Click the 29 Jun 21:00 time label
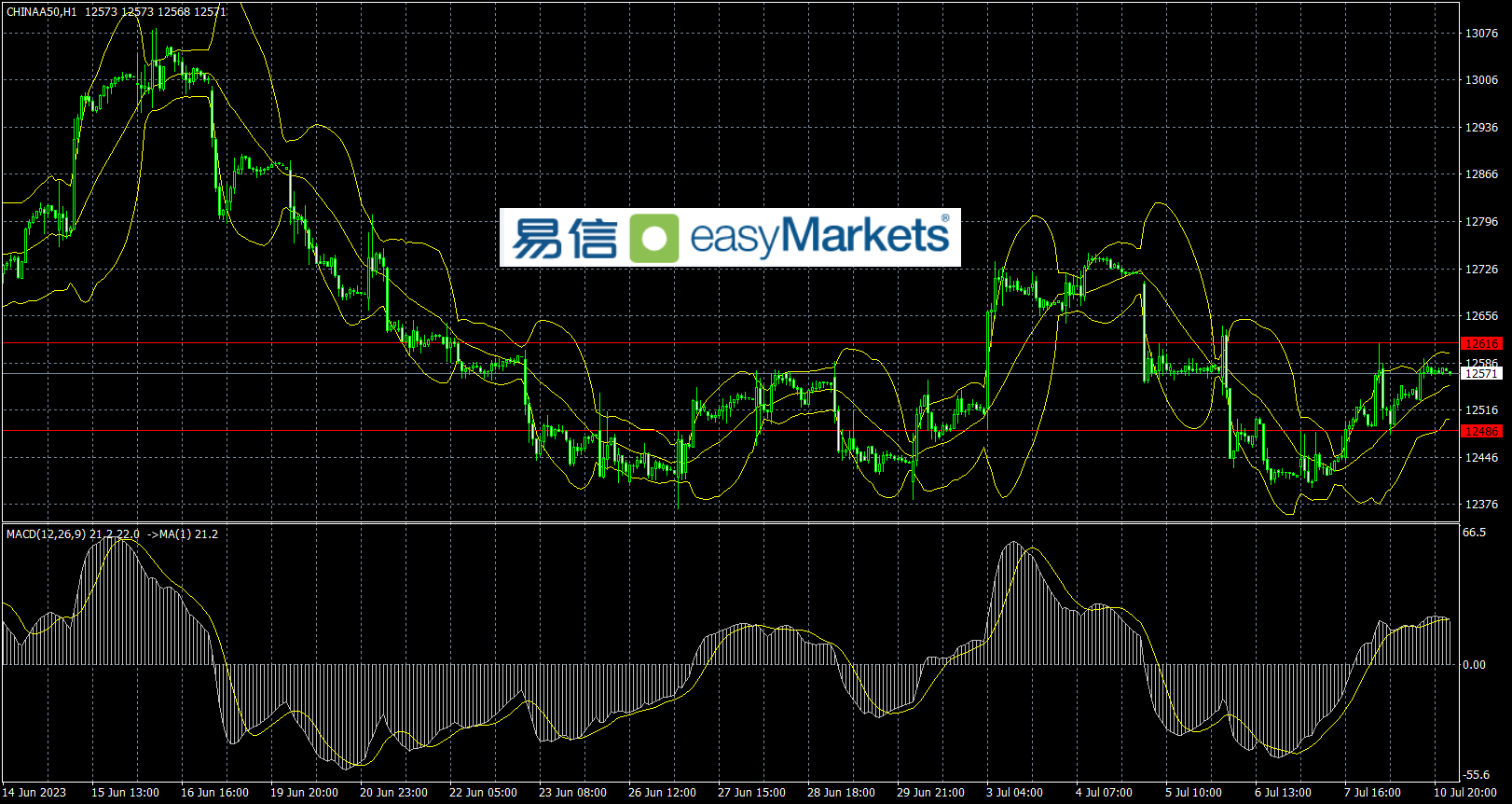This screenshot has height=804, width=1512. tap(930, 793)
